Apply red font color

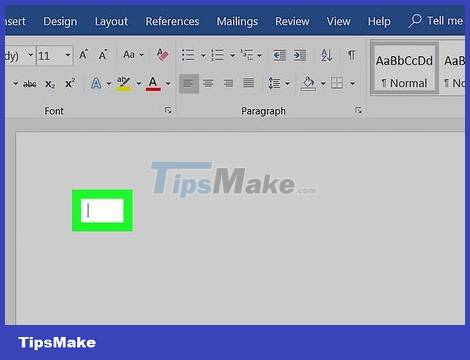(153, 83)
